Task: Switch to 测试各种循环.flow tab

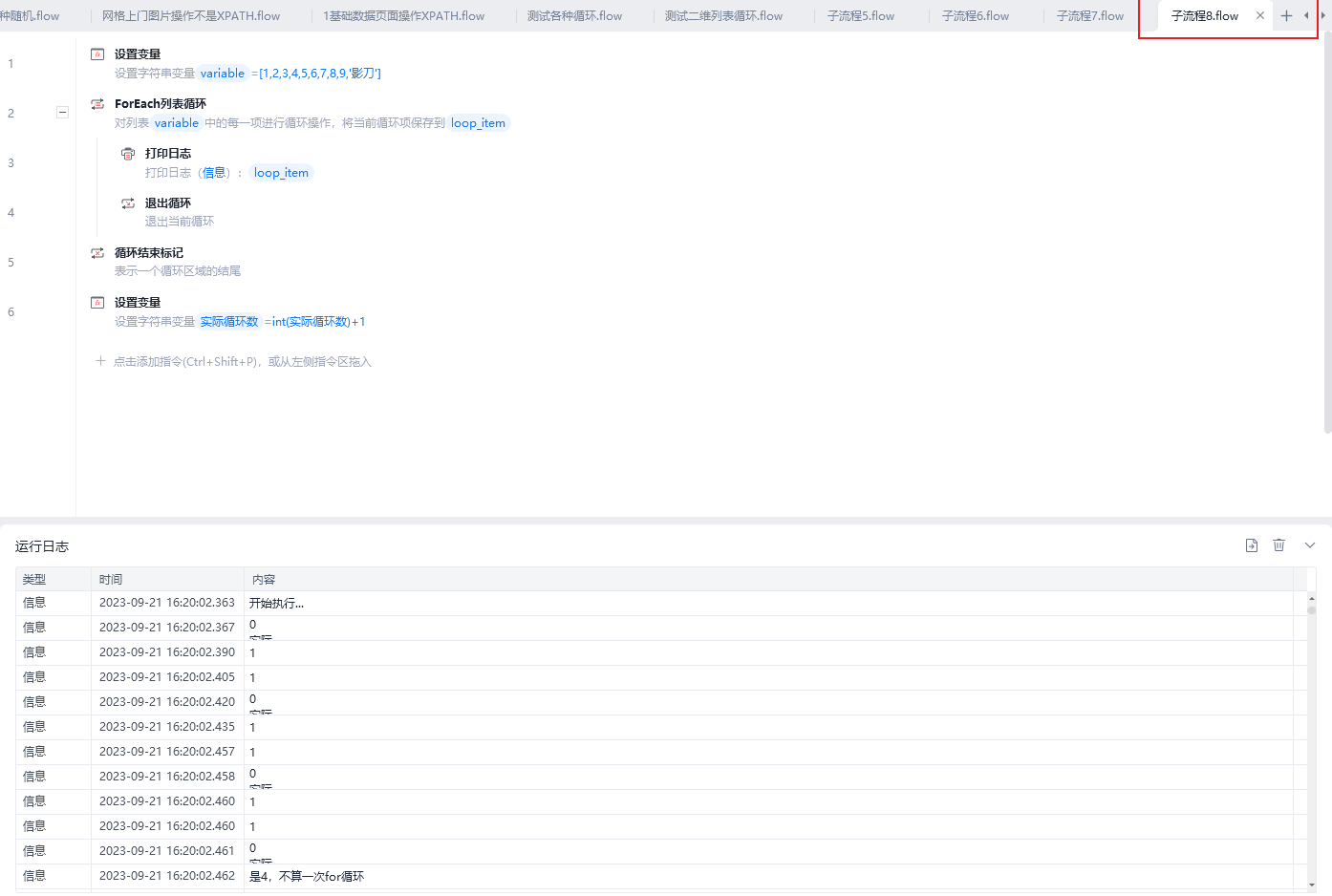Action: (x=574, y=16)
